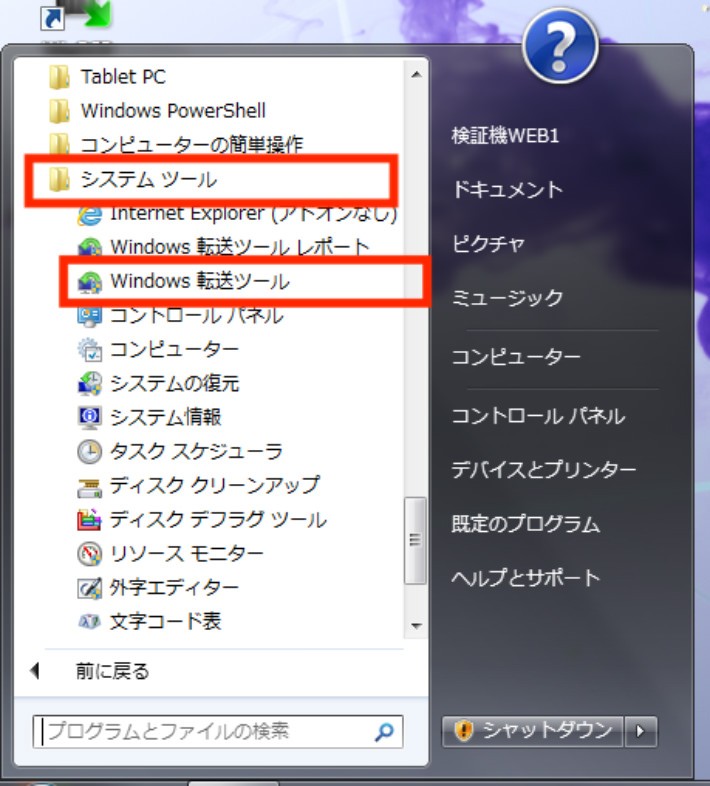Open Tablet PC folder label

coord(123,77)
